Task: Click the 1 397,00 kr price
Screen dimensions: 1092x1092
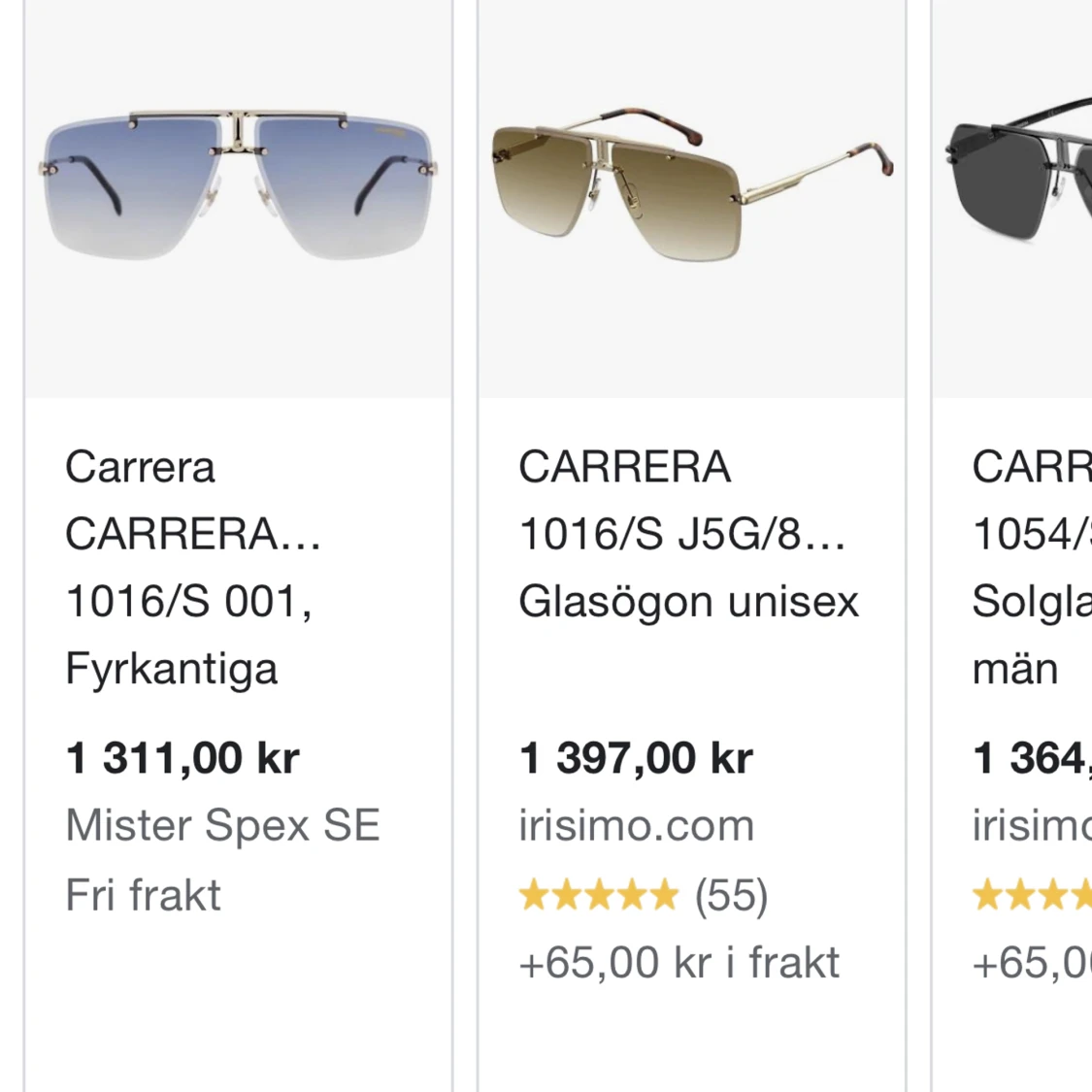Action: pos(636,758)
